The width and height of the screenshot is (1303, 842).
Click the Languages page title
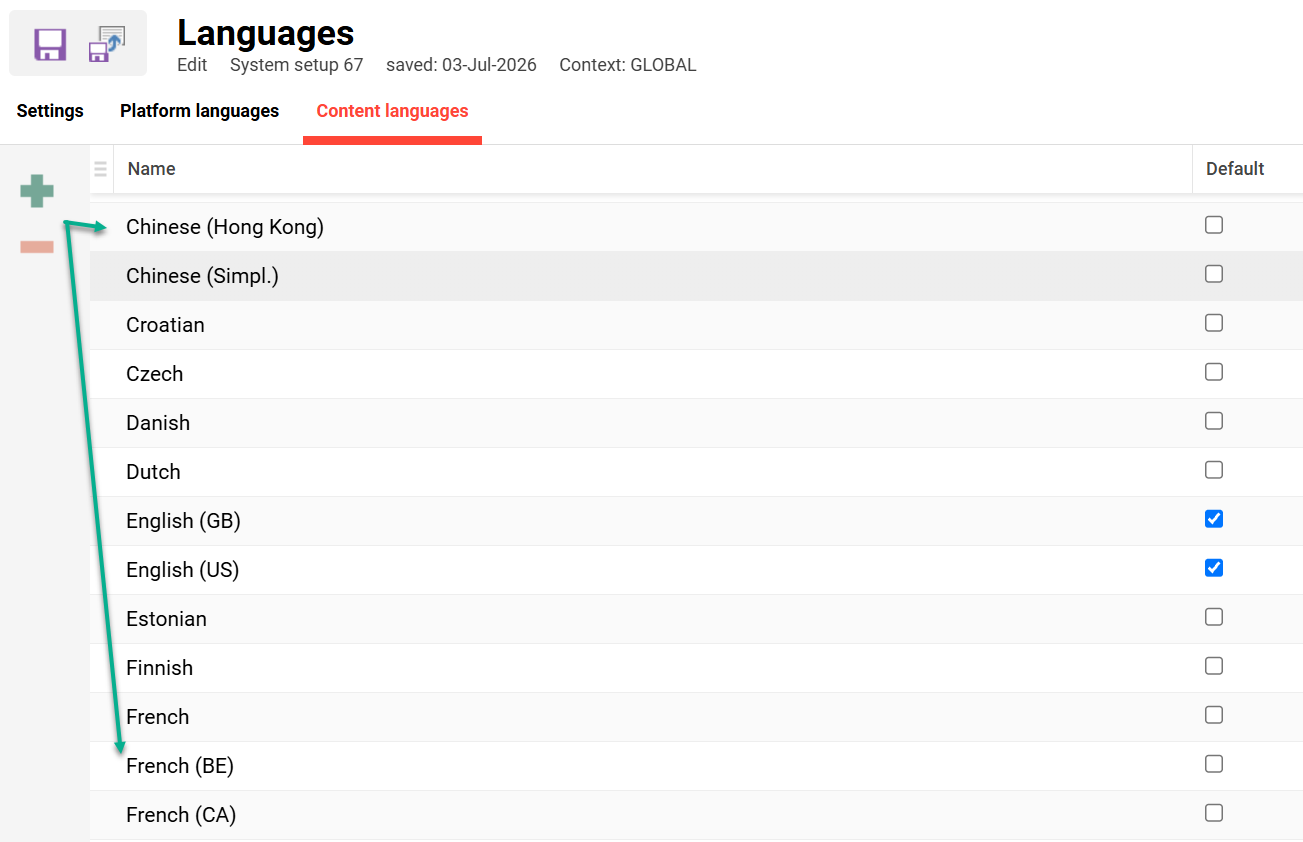click(x=266, y=33)
